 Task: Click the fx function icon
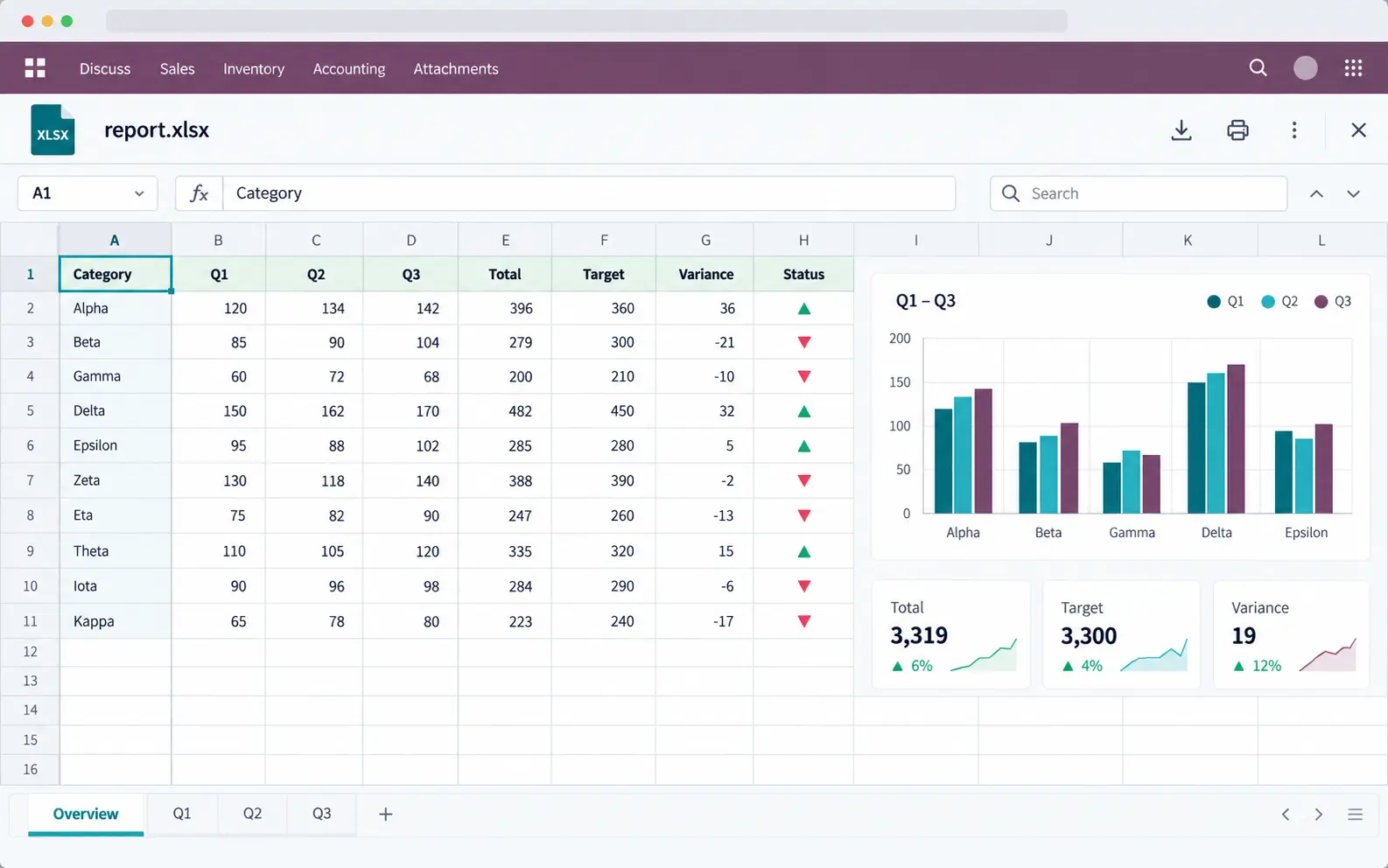(200, 193)
